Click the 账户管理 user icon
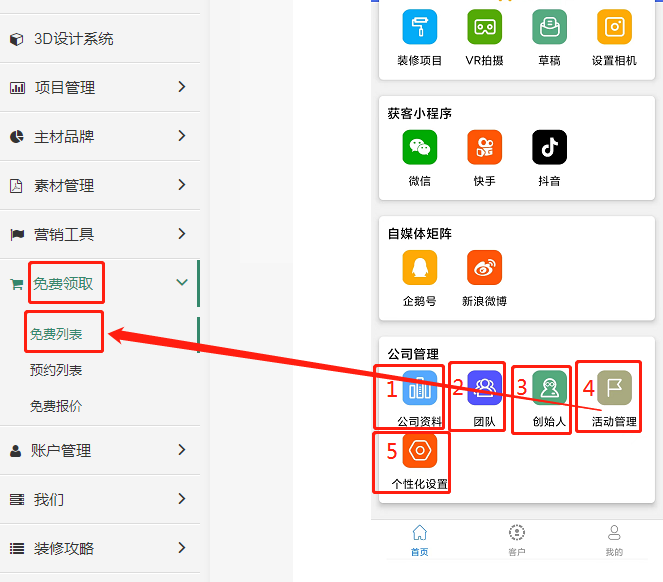The image size is (663, 582). (16, 451)
